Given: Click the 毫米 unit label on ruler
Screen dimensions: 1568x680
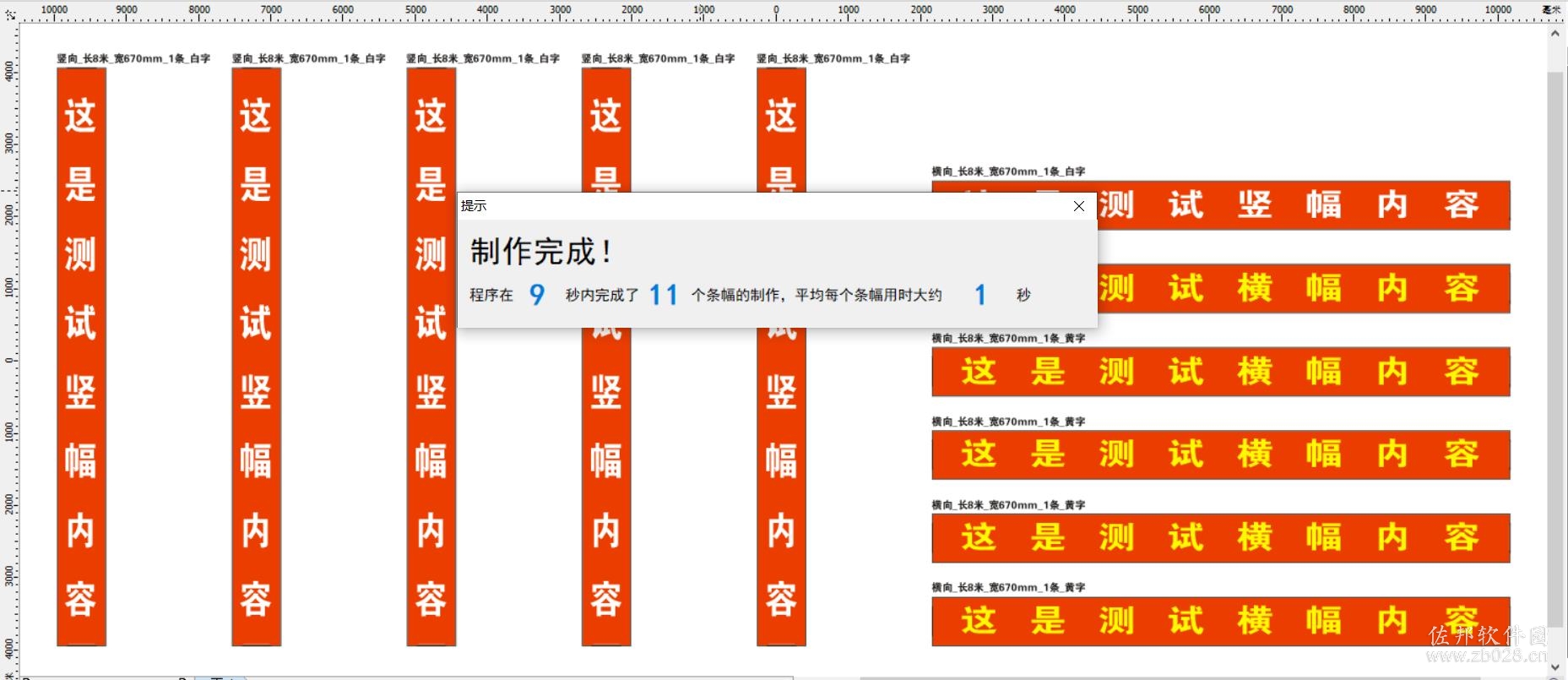Looking at the screenshot, I should coord(1552,9).
